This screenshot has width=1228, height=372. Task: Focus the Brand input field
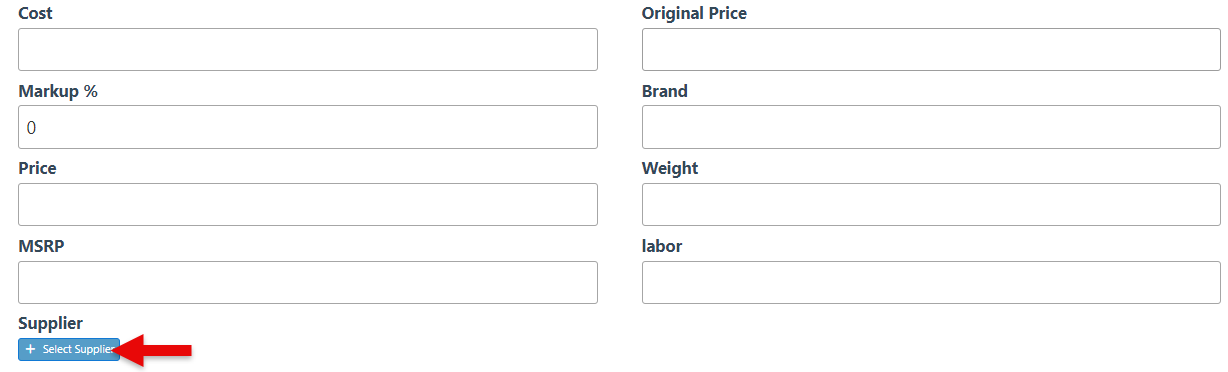tap(931, 127)
